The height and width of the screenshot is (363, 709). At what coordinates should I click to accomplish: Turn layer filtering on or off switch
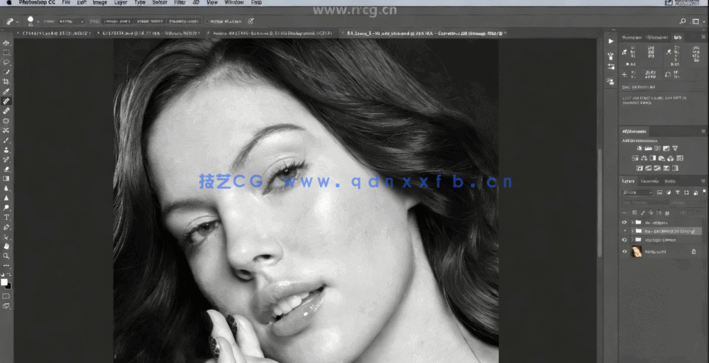coord(704,192)
